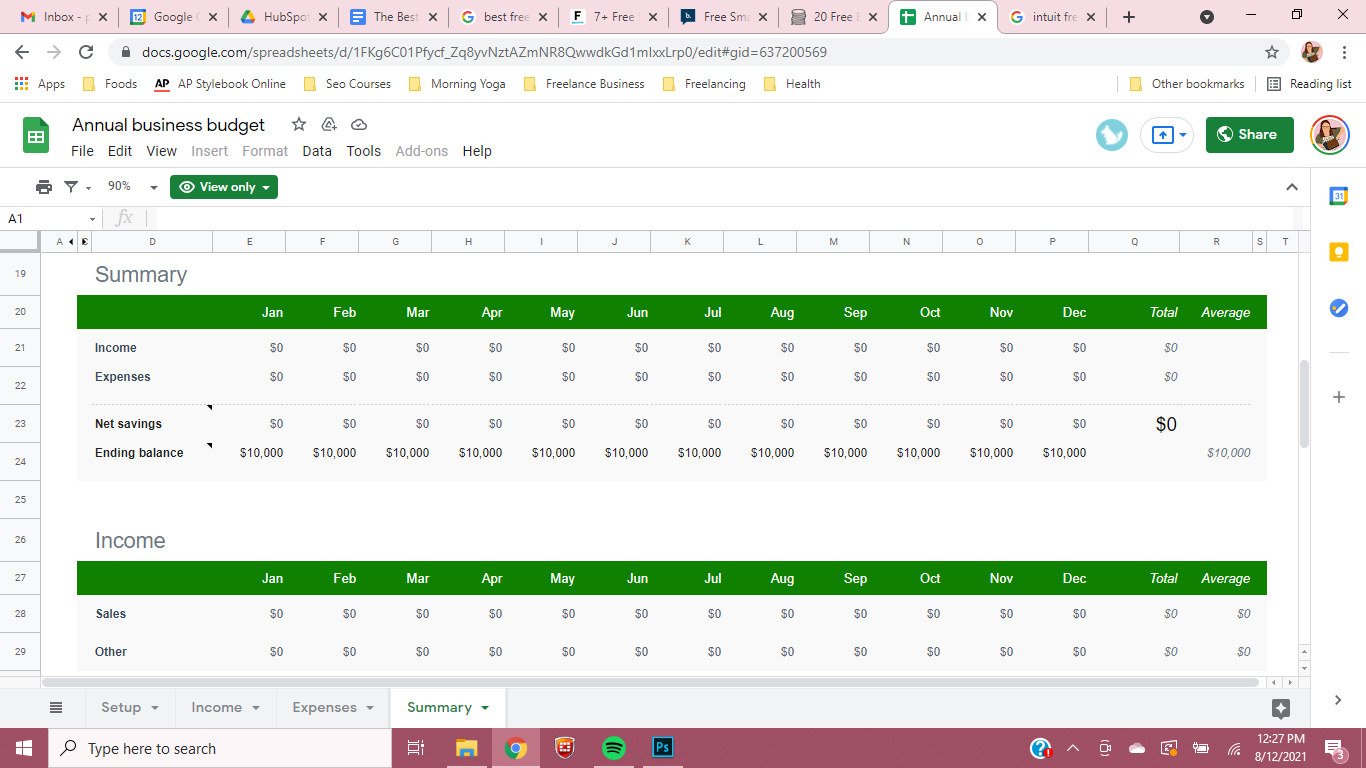The height and width of the screenshot is (768, 1366).
Task: Select column header E
Action: (249, 242)
